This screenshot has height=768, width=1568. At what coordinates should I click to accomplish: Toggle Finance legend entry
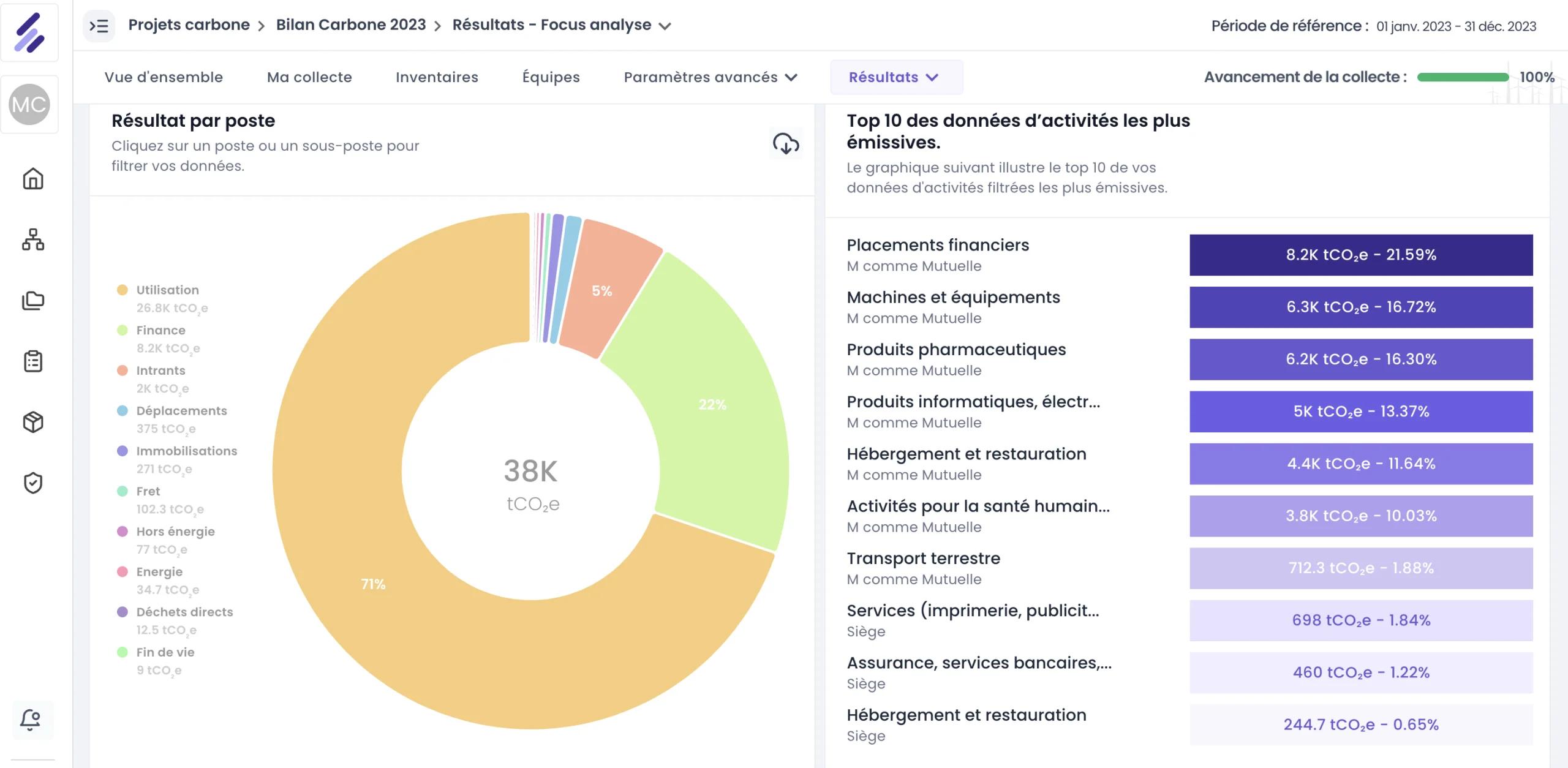pyautogui.click(x=158, y=339)
